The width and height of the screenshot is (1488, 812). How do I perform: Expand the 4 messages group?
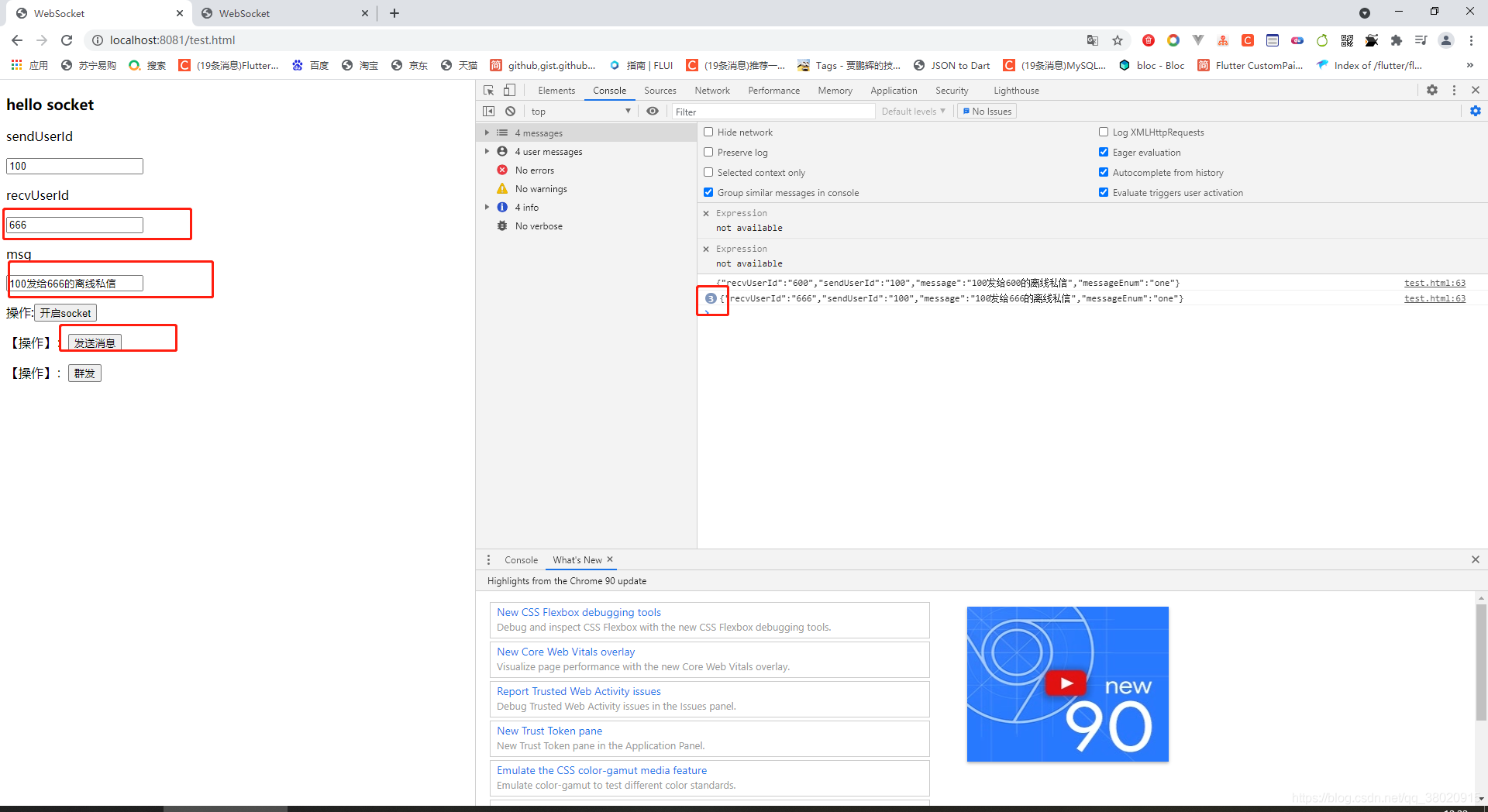[487, 133]
